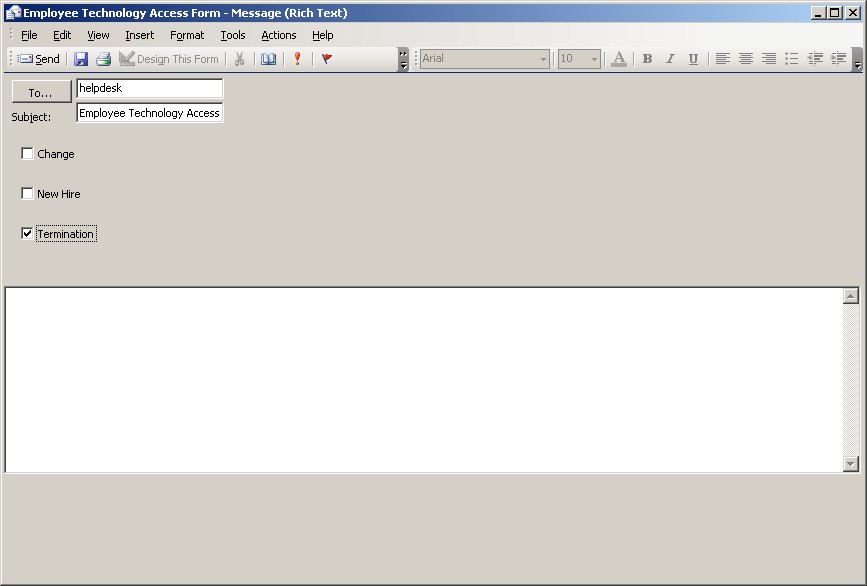Toggle underline formatting
This screenshot has width=867, height=586.
pyautogui.click(x=693, y=59)
